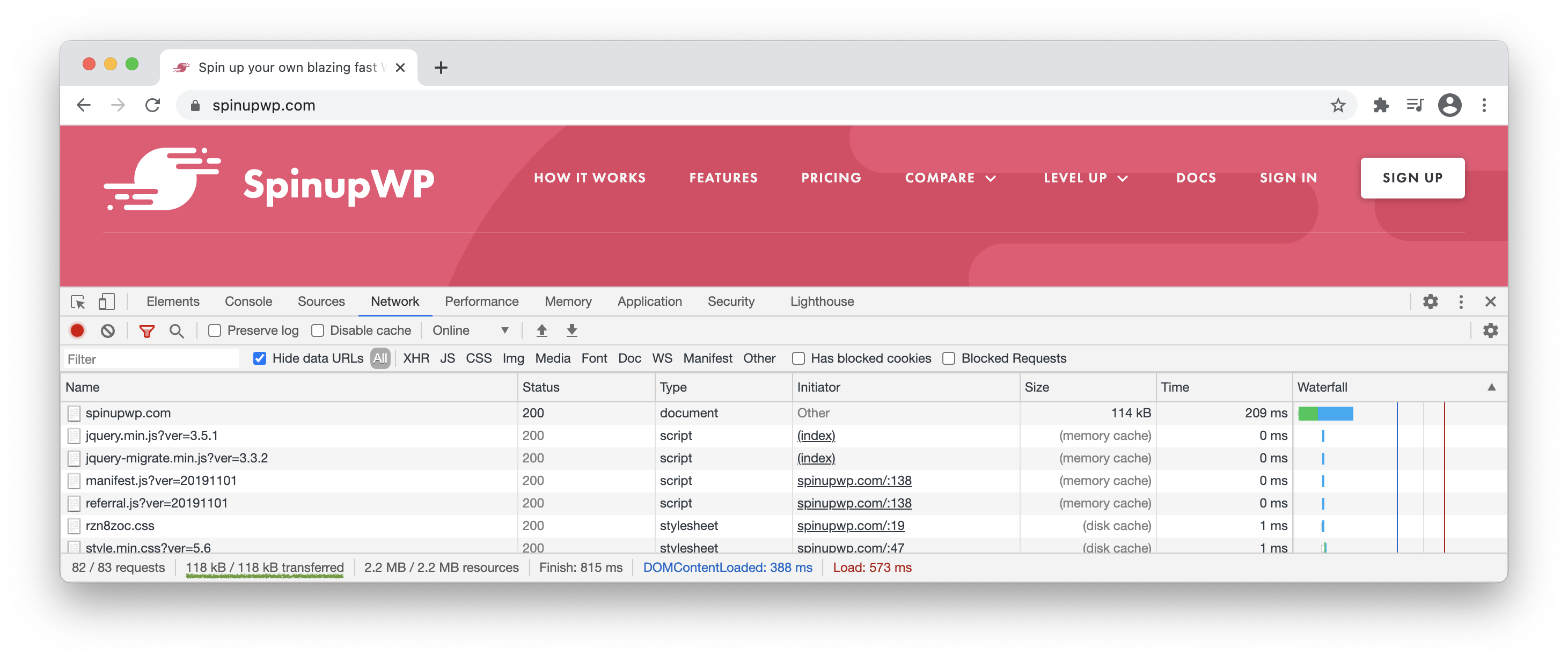Switch to the Console tab
This screenshot has height=662, width=1568.
point(248,301)
